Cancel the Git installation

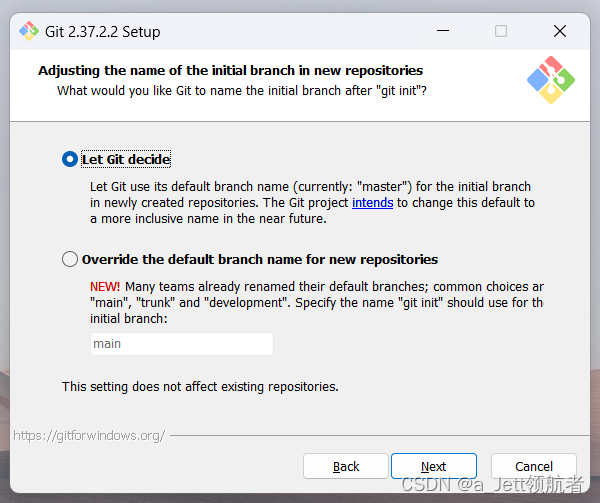point(533,466)
